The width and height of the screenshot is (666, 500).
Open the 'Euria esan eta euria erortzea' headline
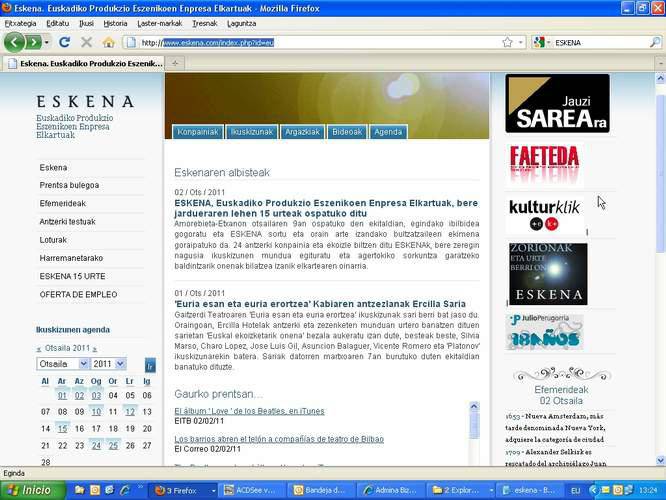click(x=320, y=304)
